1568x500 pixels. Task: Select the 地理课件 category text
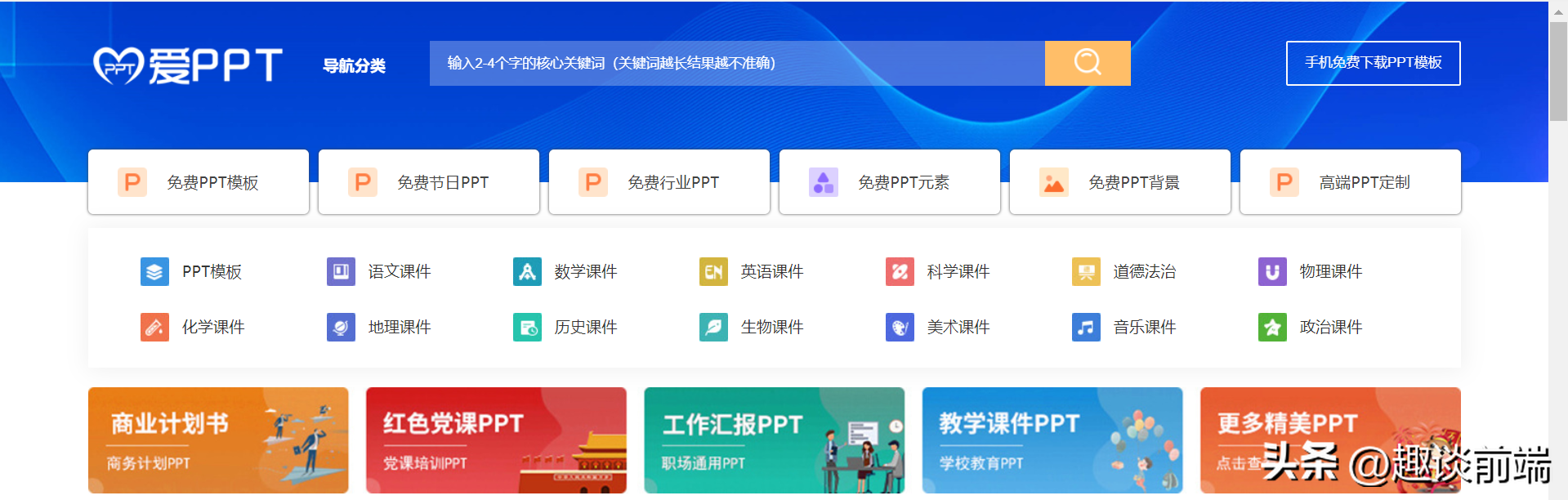tap(400, 327)
